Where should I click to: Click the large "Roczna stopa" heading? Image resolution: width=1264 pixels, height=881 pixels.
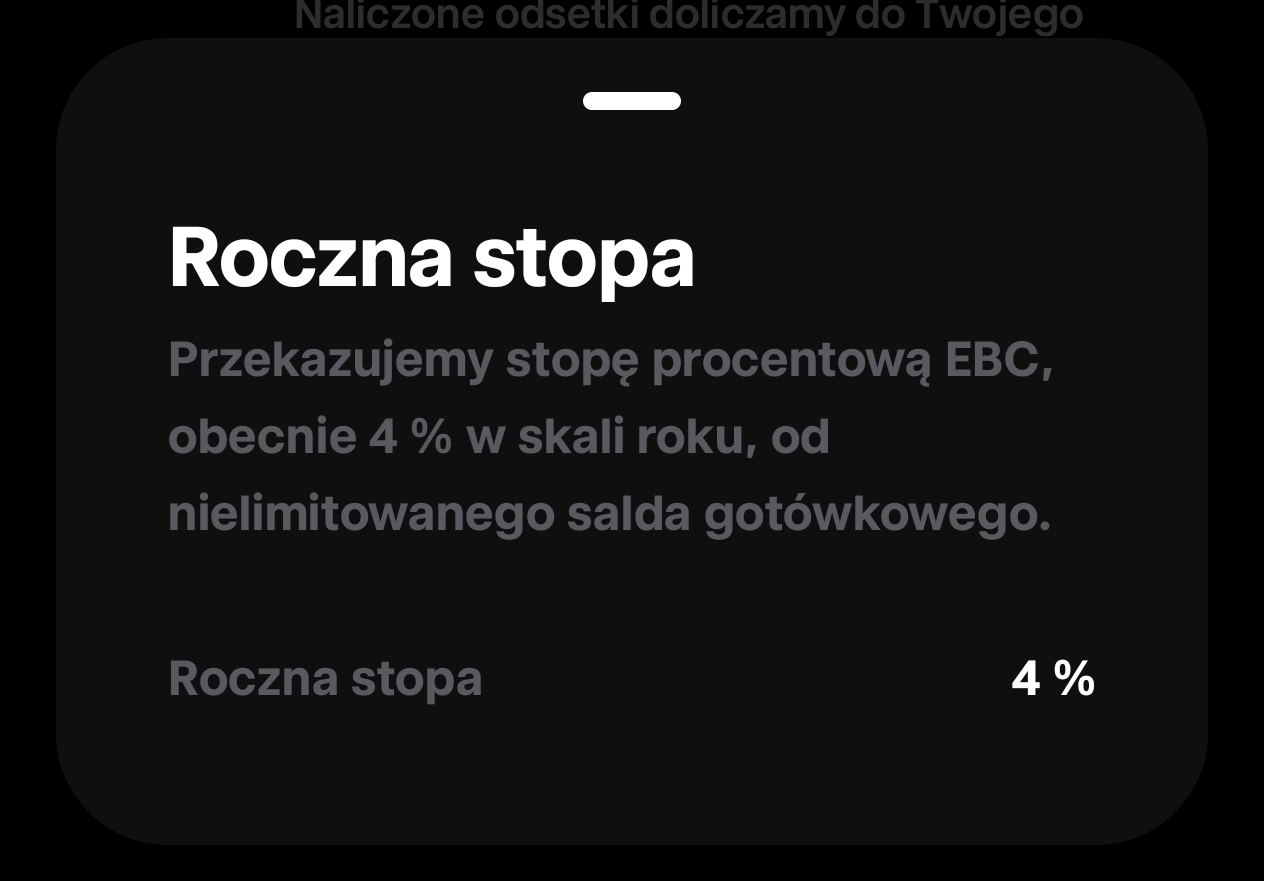(431, 258)
